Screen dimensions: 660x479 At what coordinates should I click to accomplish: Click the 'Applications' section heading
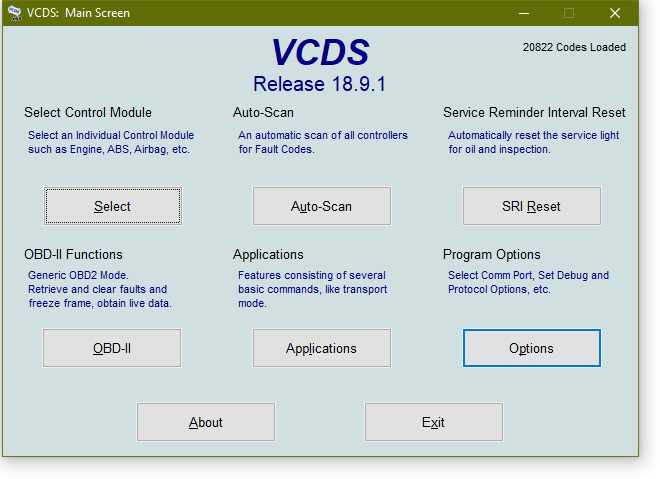tap(268, 254)
